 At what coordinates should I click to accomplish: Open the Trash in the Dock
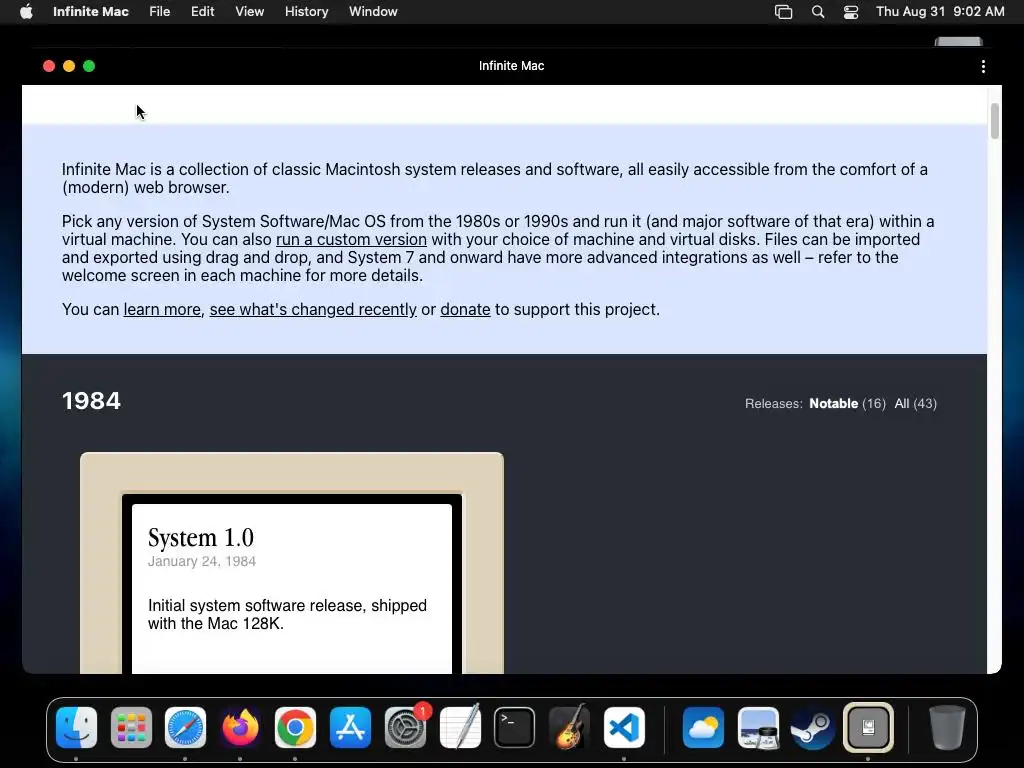(947, 727)
